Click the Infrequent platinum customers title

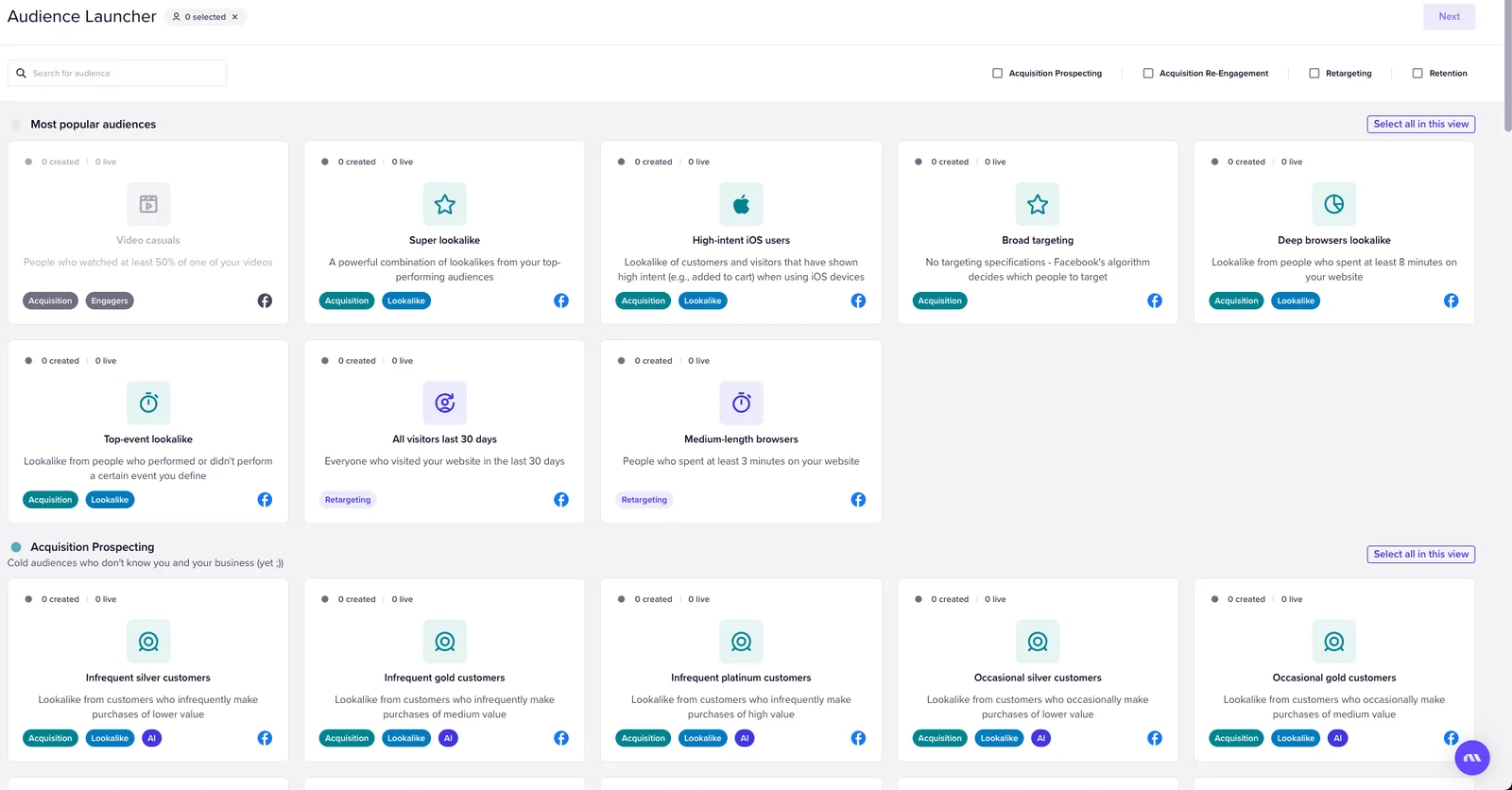(741, 678)
